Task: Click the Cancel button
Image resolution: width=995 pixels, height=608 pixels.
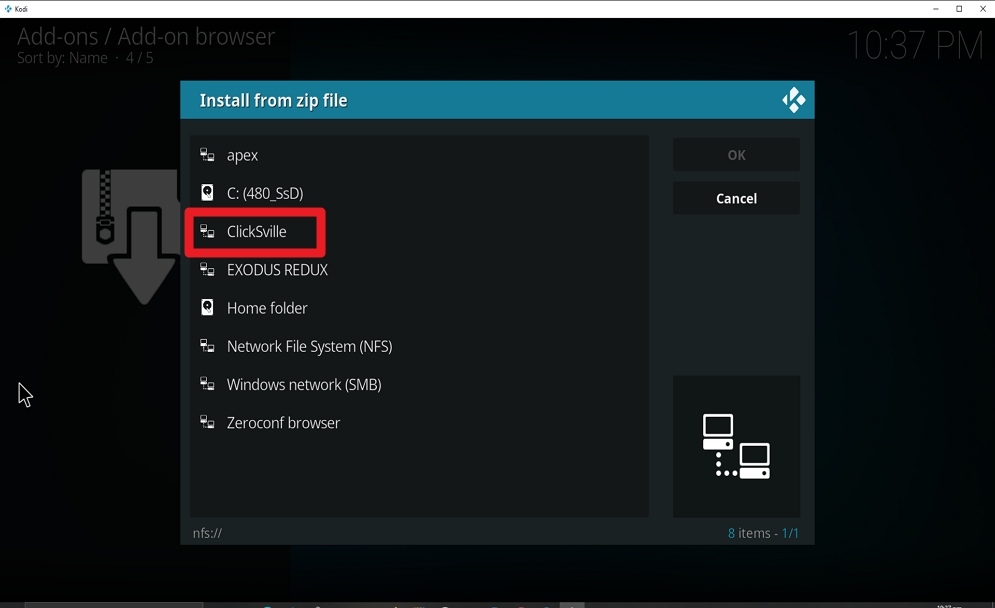Action: pos(736,198)
